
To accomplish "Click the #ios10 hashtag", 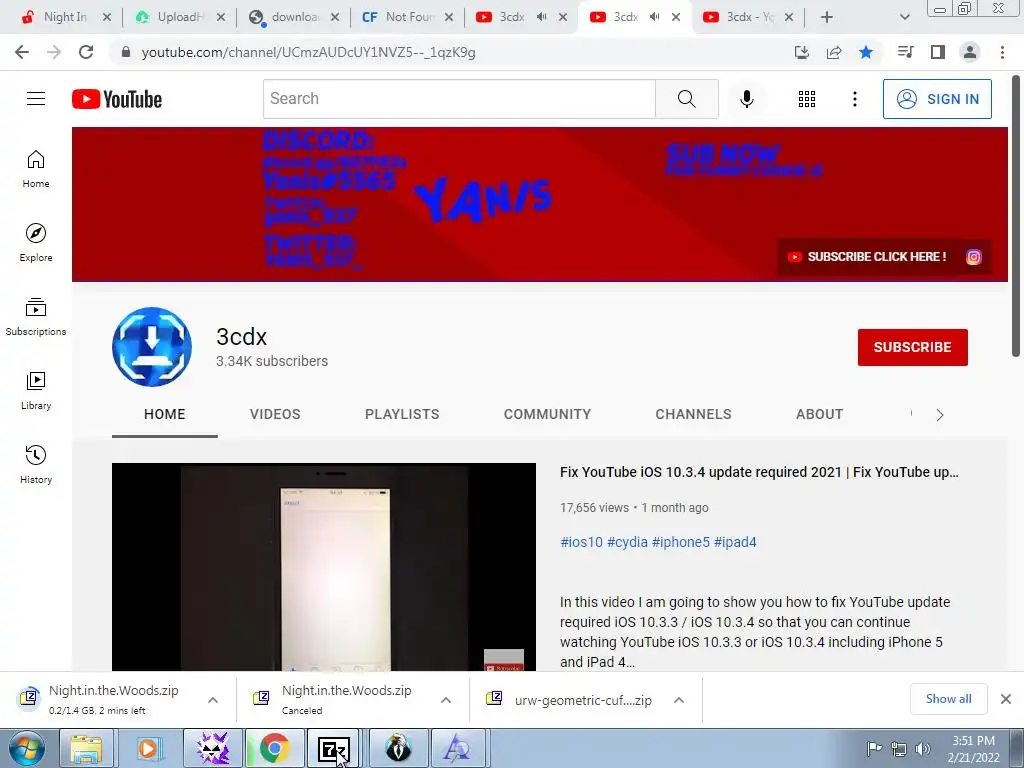I will click(x=581, y=542).
